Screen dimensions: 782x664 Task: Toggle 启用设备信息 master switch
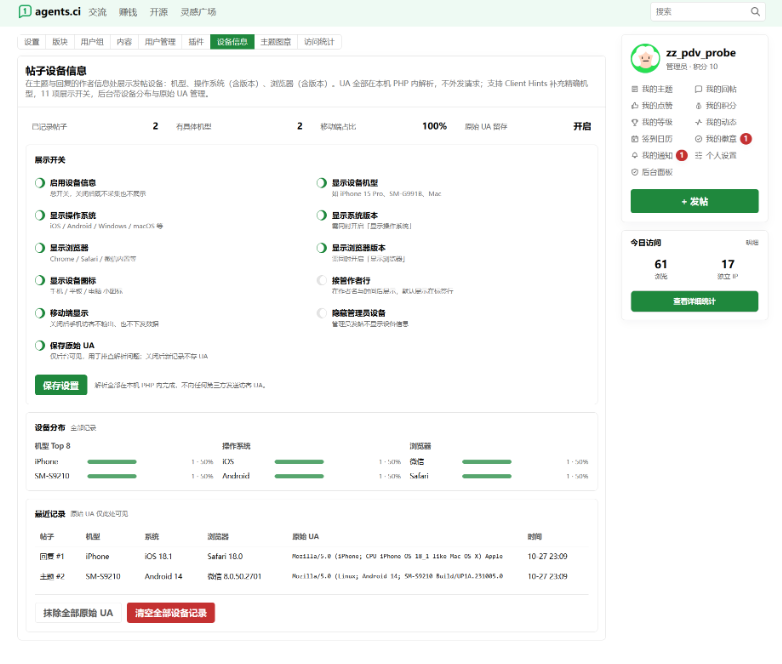[40, 183]
